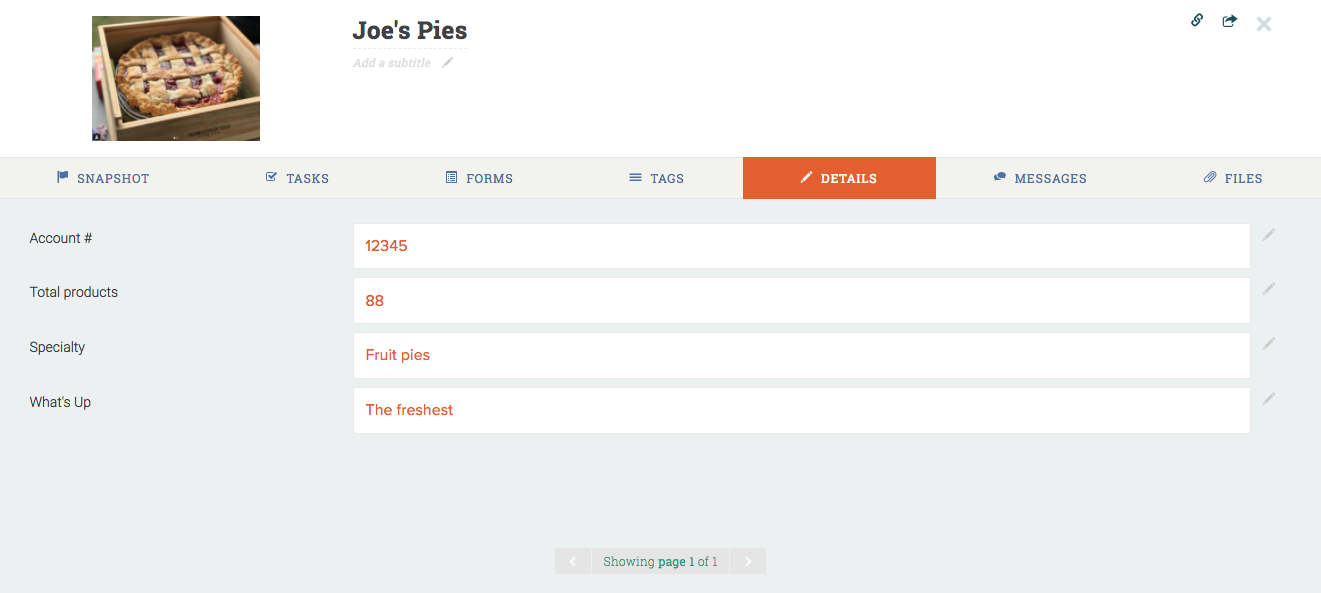The height and width of the screenshot is (593, 1321).
Task: Open the Files tab
Action: tap(1233, 178)
